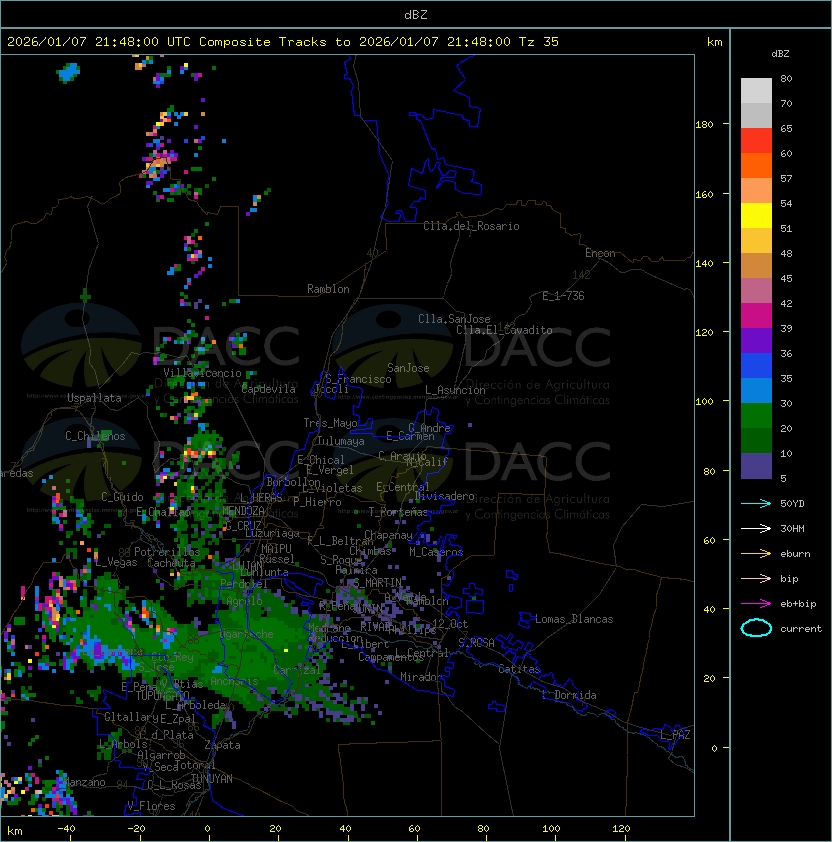Click the 'dBZ' title at the top
Image resolution: width=832 pixels, height=842 pixels.
[416, 14]
